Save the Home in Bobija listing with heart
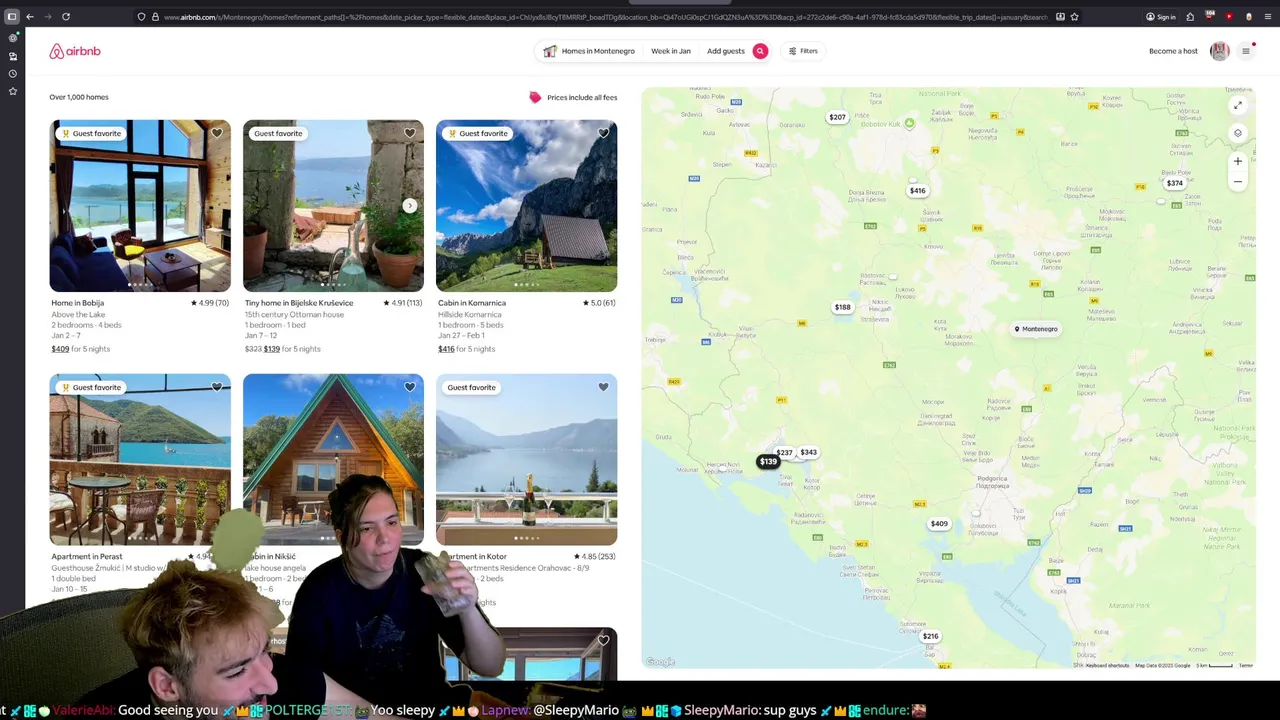This screenshot has height=720, width=1280. tap(217, 133)
